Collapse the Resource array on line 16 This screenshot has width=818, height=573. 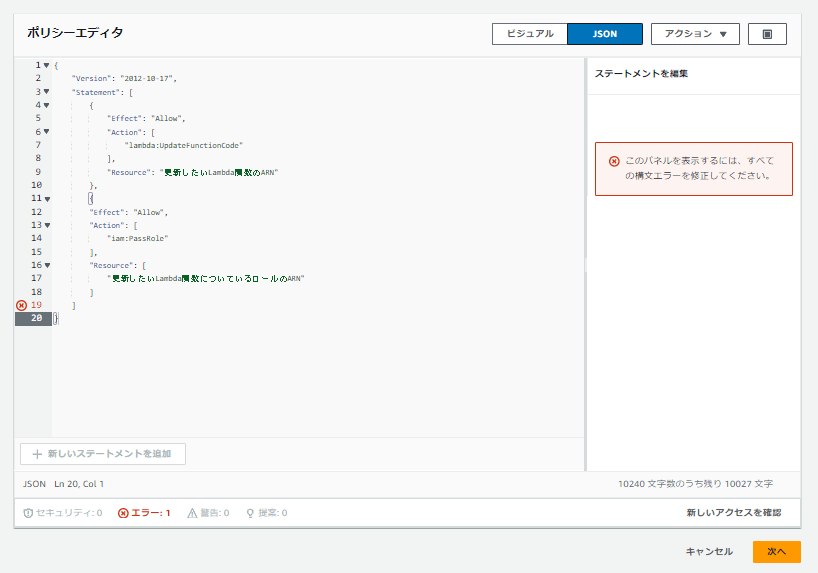pos(47,265)
